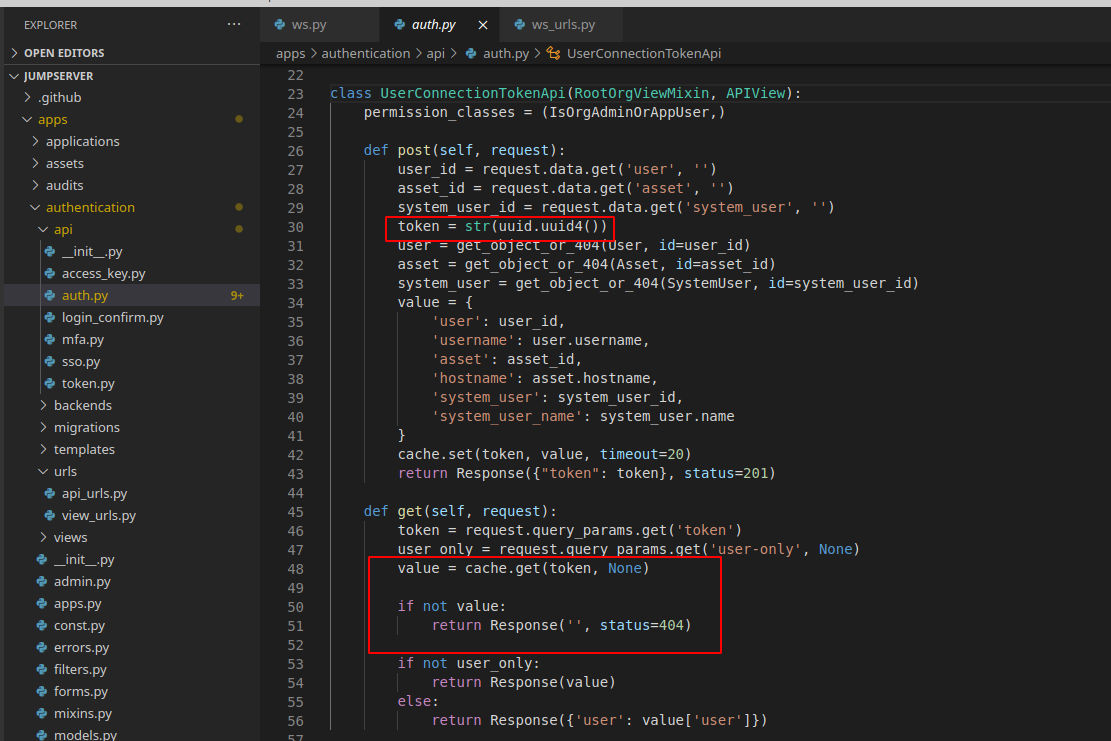Click the authentication breadcrumb segment
The height and width of the screenshot is (741, 1111).
point(365,53)
